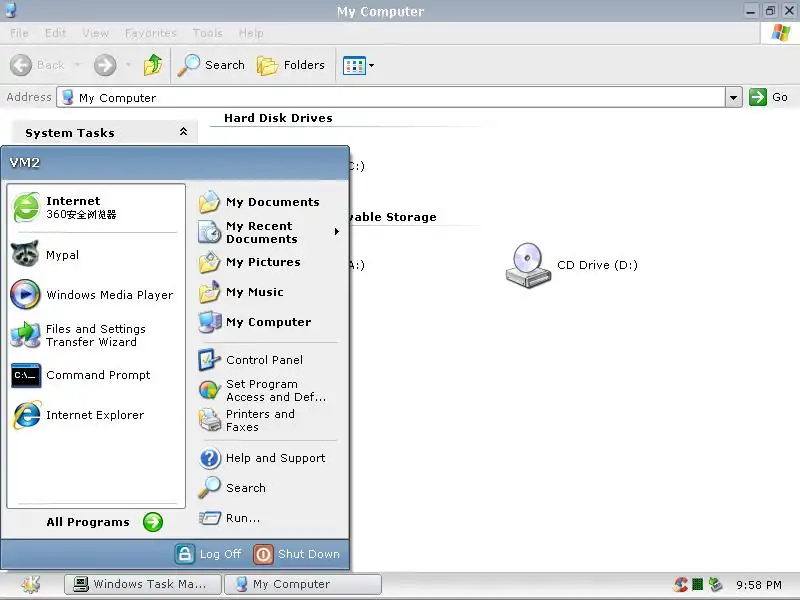Click My Computer taskbar button
The width and height of the screenshot is (800, 600).
point(303,584)
